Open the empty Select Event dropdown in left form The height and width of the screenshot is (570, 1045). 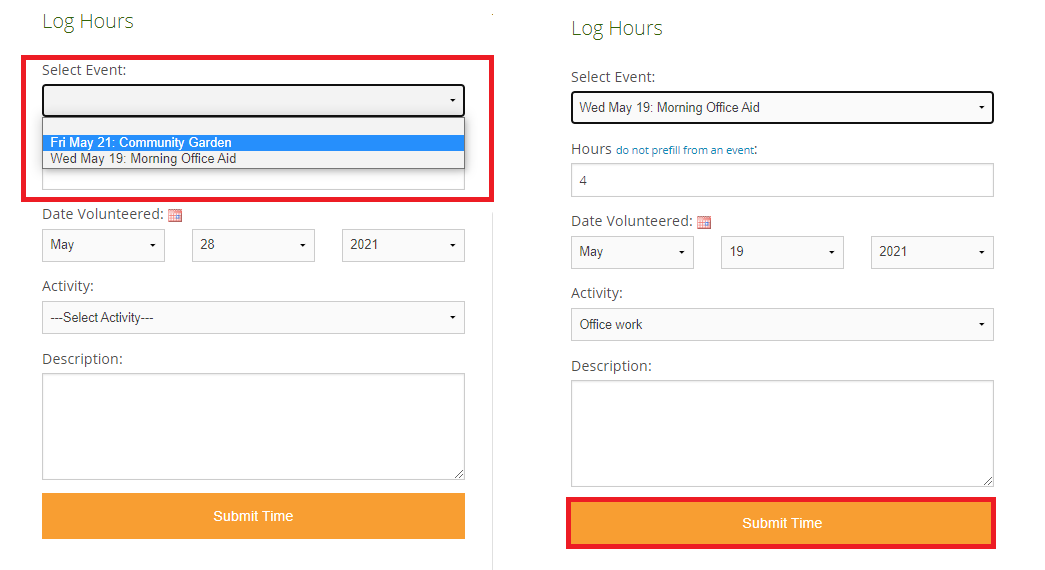[253, 101]
